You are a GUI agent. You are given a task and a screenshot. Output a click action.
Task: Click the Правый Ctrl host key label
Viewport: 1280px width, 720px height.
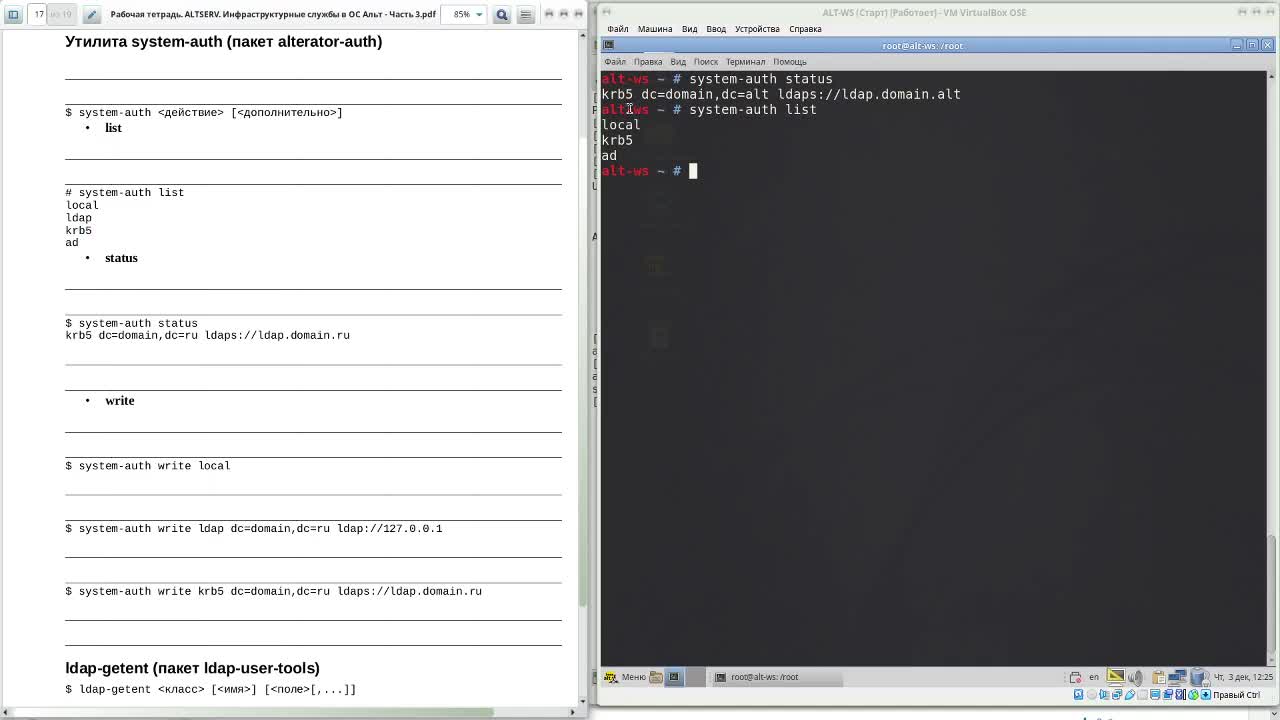[x=1237, y=695]
